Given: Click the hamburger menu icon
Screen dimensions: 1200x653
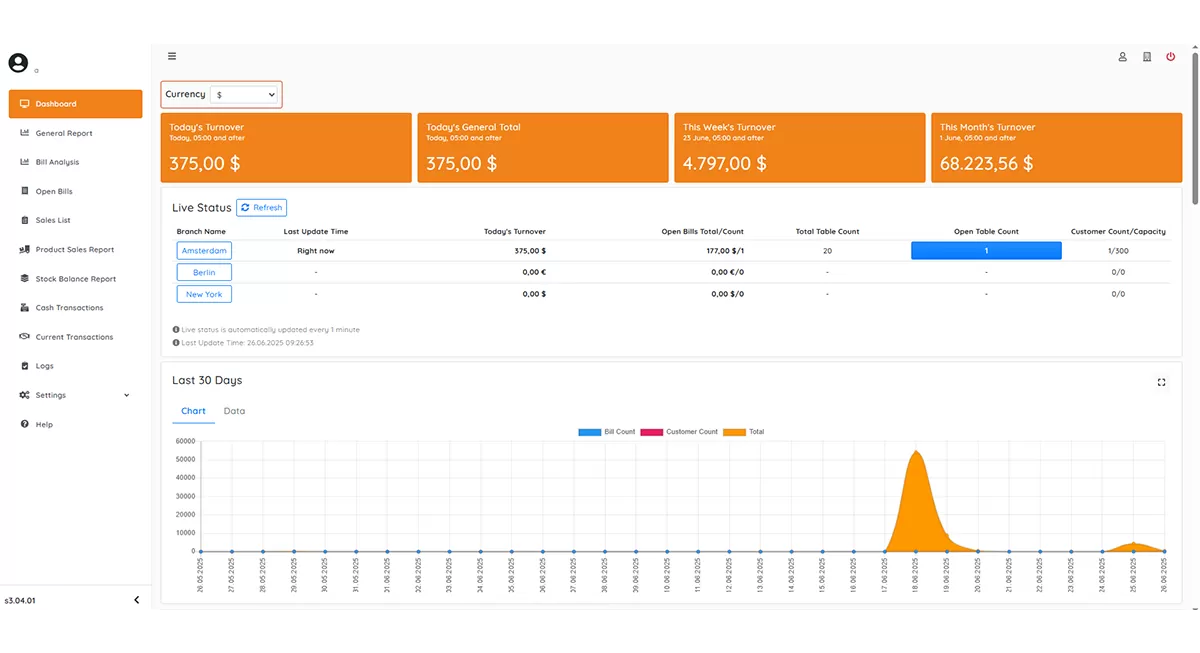Looking at the screenshot, I should 172,57.
